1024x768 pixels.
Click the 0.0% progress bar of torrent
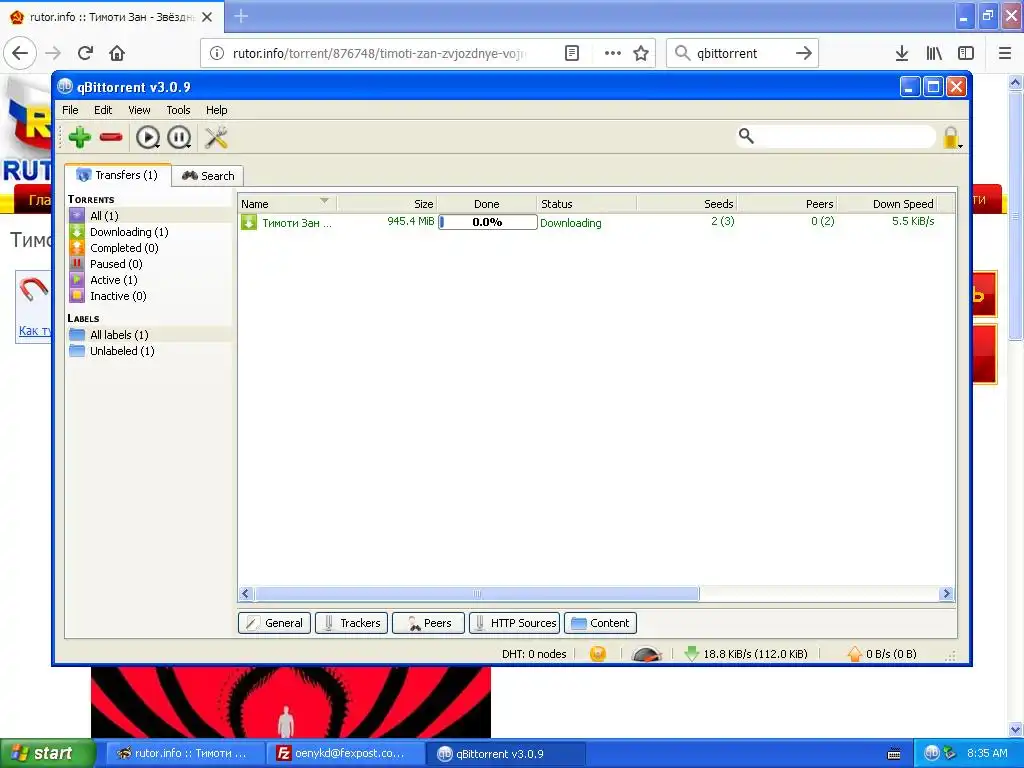coord(487,222)
